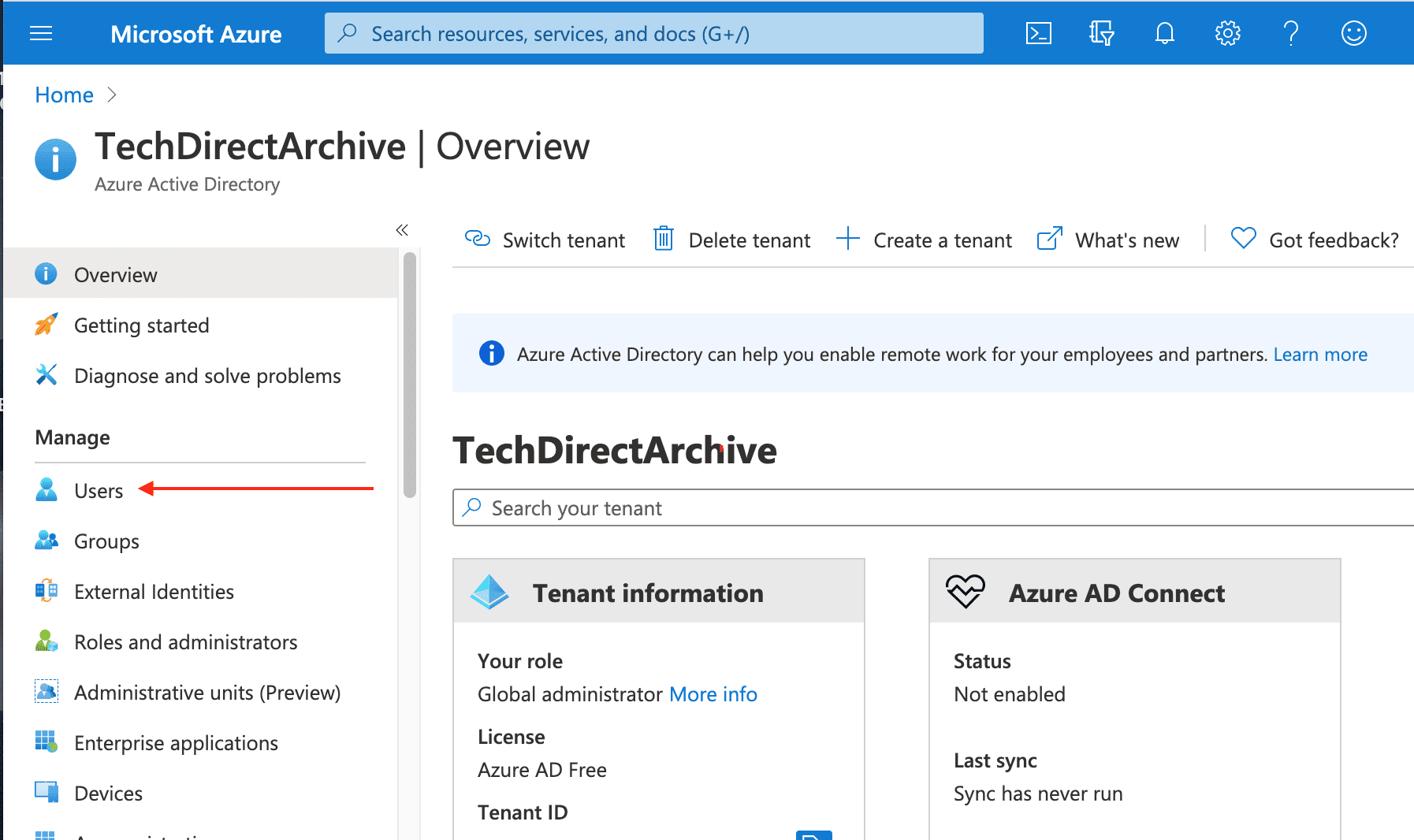Click the Delete tenant trash icon

coord(663,239)
